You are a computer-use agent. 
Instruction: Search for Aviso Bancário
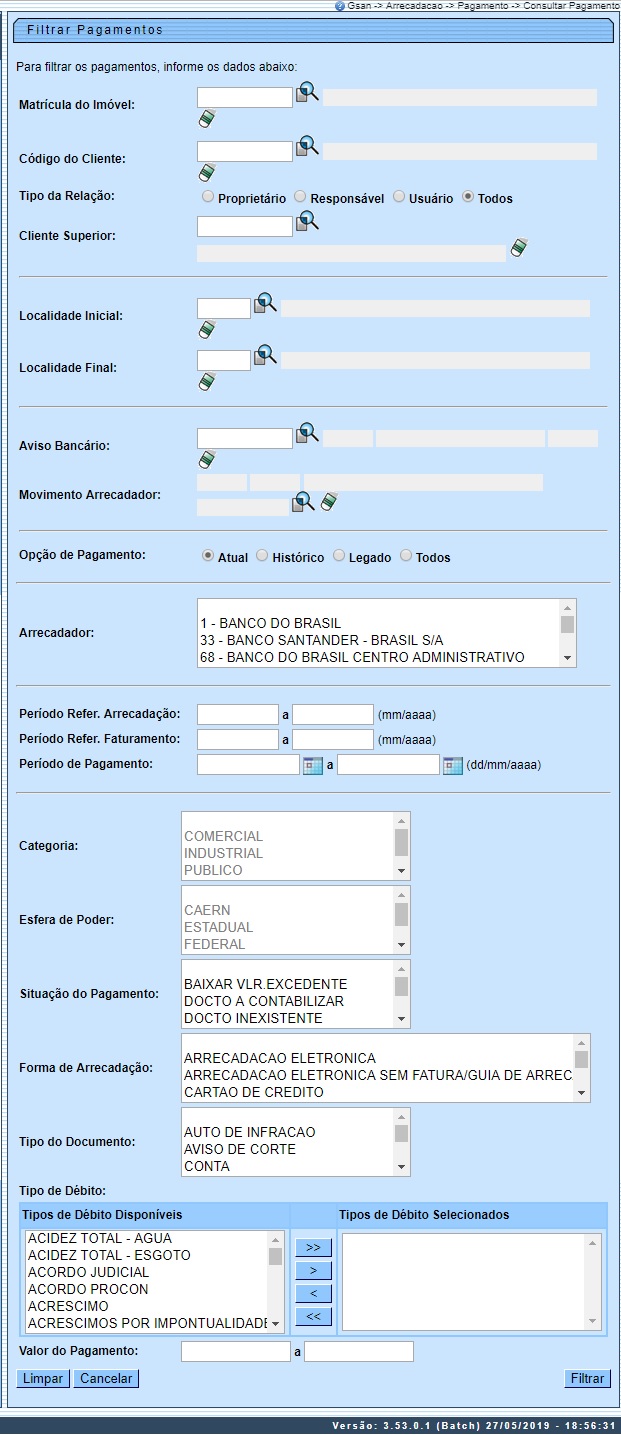point(307,435)
